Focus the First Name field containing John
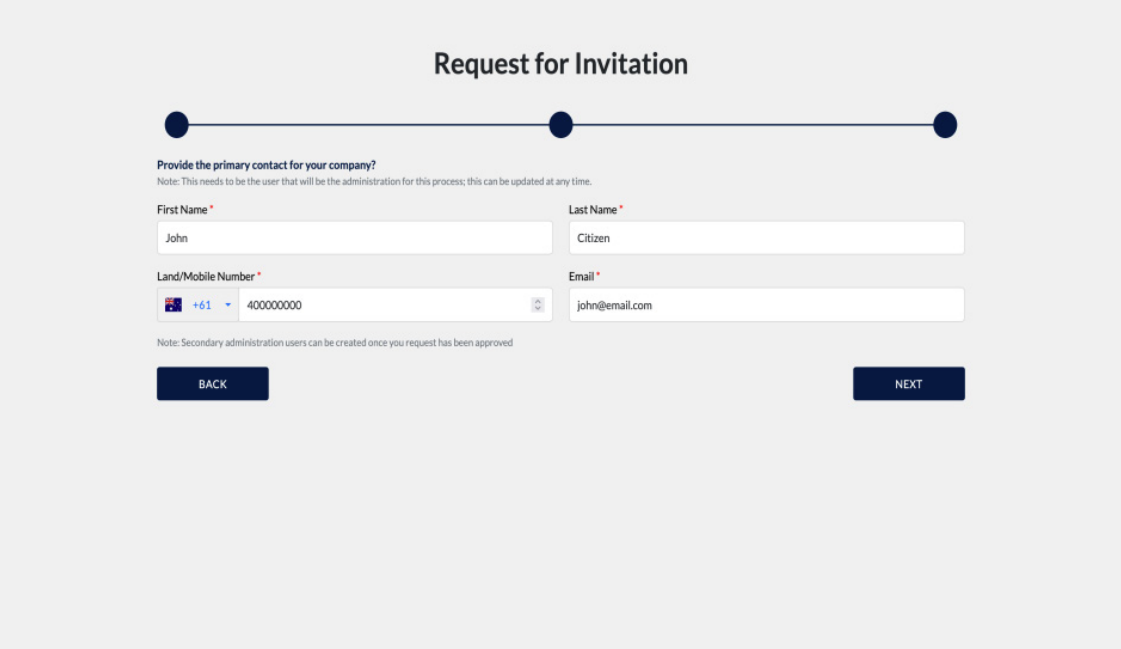This screenshot has height=649, width=1121. [355, 238]
